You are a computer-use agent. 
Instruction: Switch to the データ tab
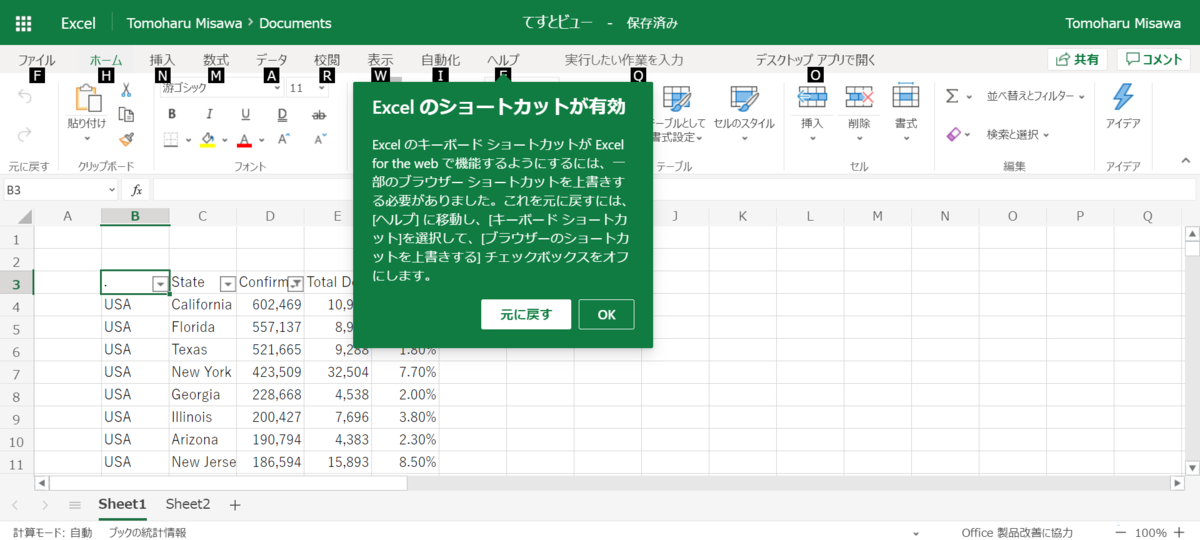tap(271, 60)
